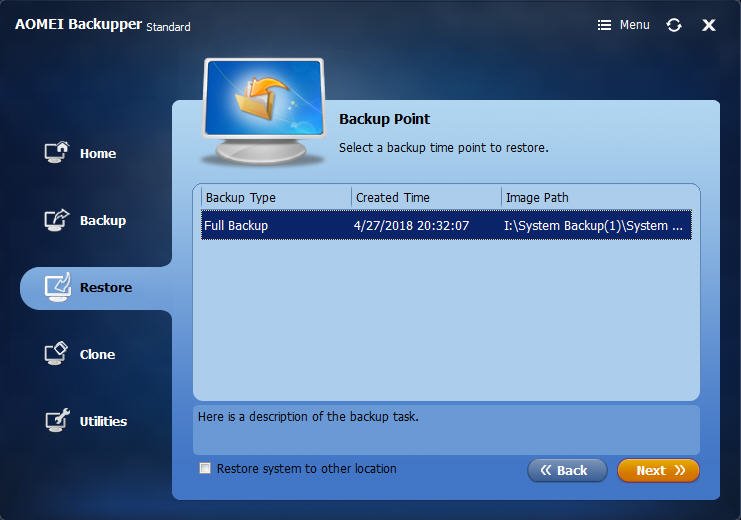Open the Utilities wrench icon
The image size is (741, 520).
tap(57, 420)
